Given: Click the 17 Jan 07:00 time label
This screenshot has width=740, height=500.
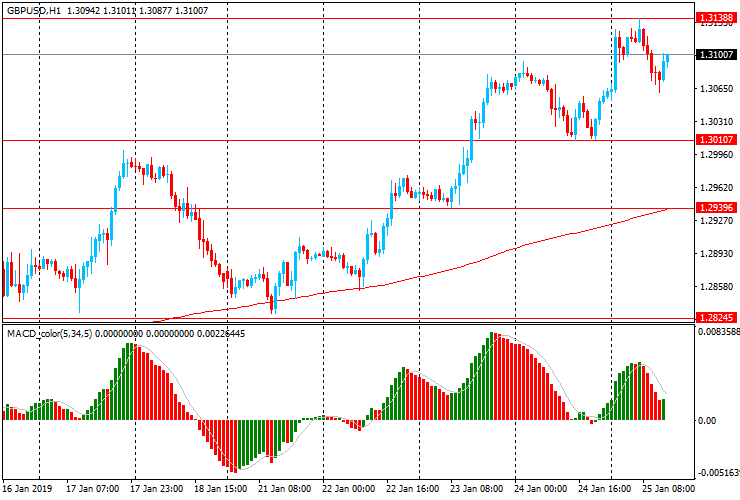Looking at the screenshot, I should pos(92,488).
